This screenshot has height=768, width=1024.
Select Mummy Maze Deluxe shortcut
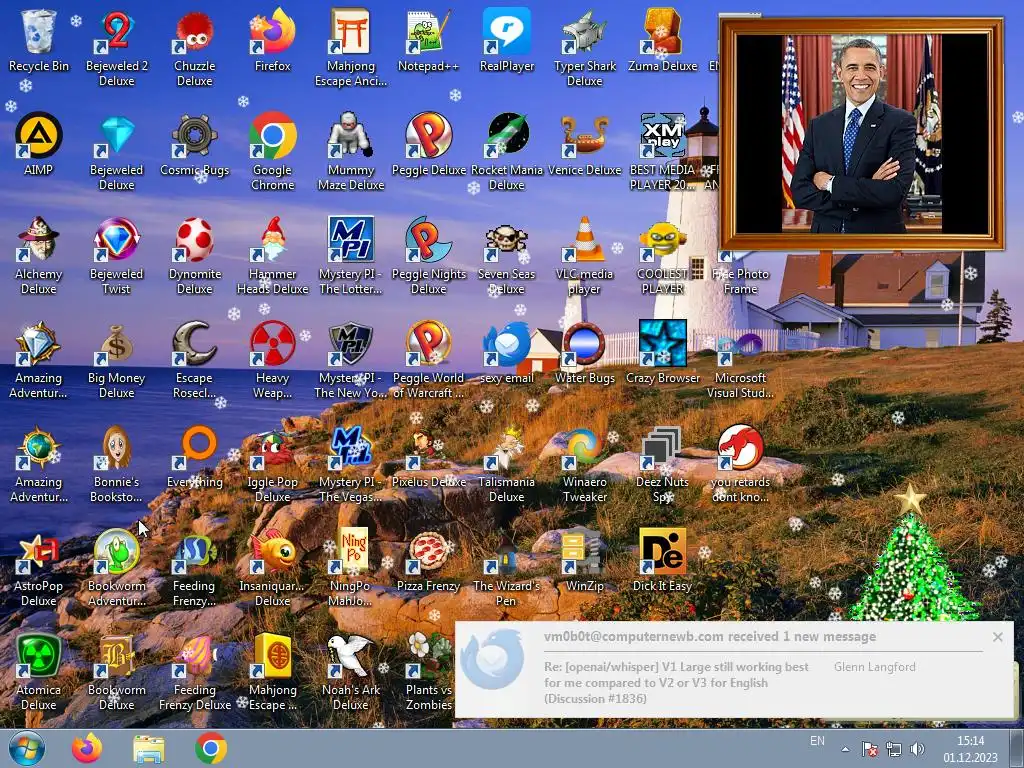pos(351,151)
